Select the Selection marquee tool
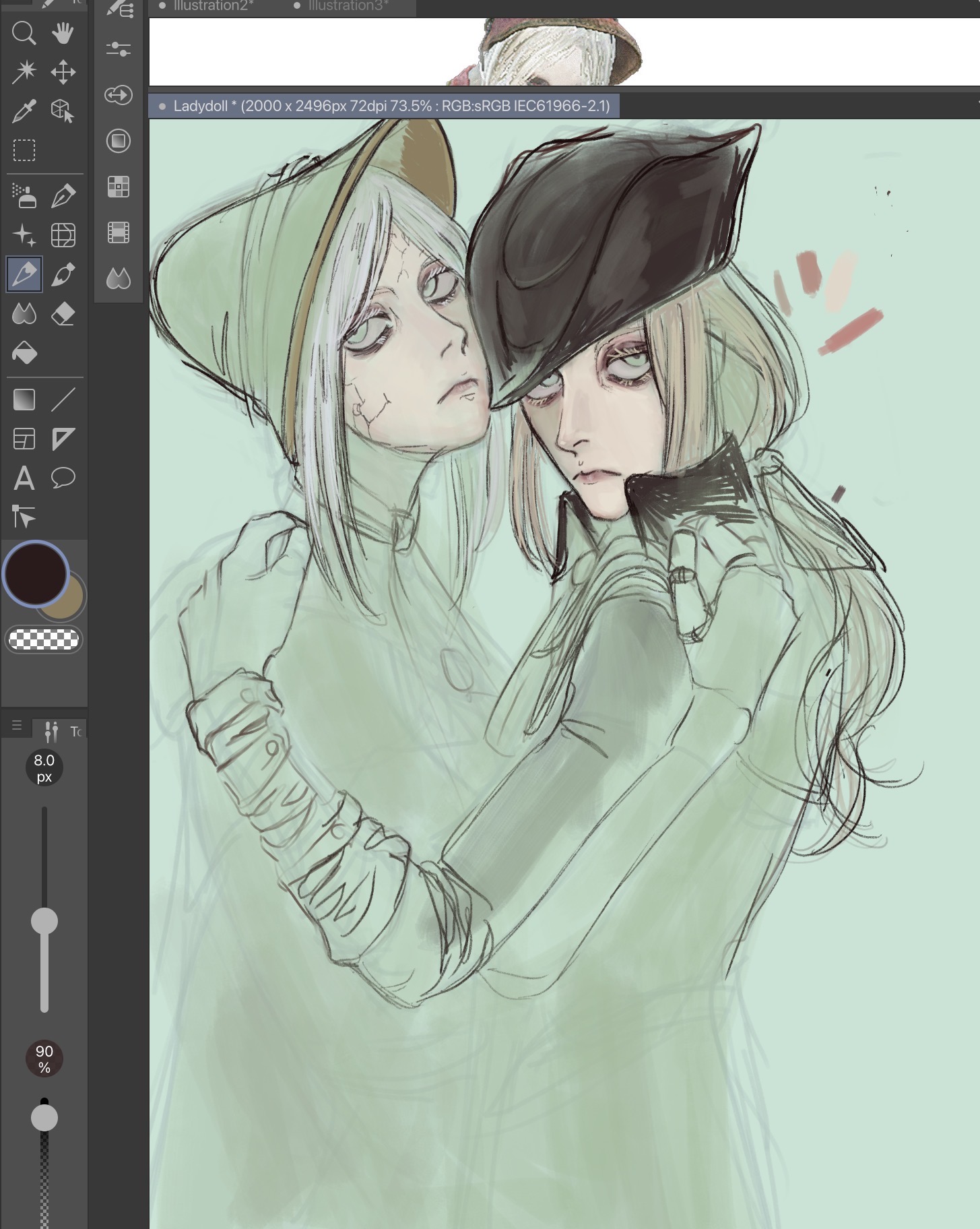The height and width of the screenshot is (1229, 980). 24,150
